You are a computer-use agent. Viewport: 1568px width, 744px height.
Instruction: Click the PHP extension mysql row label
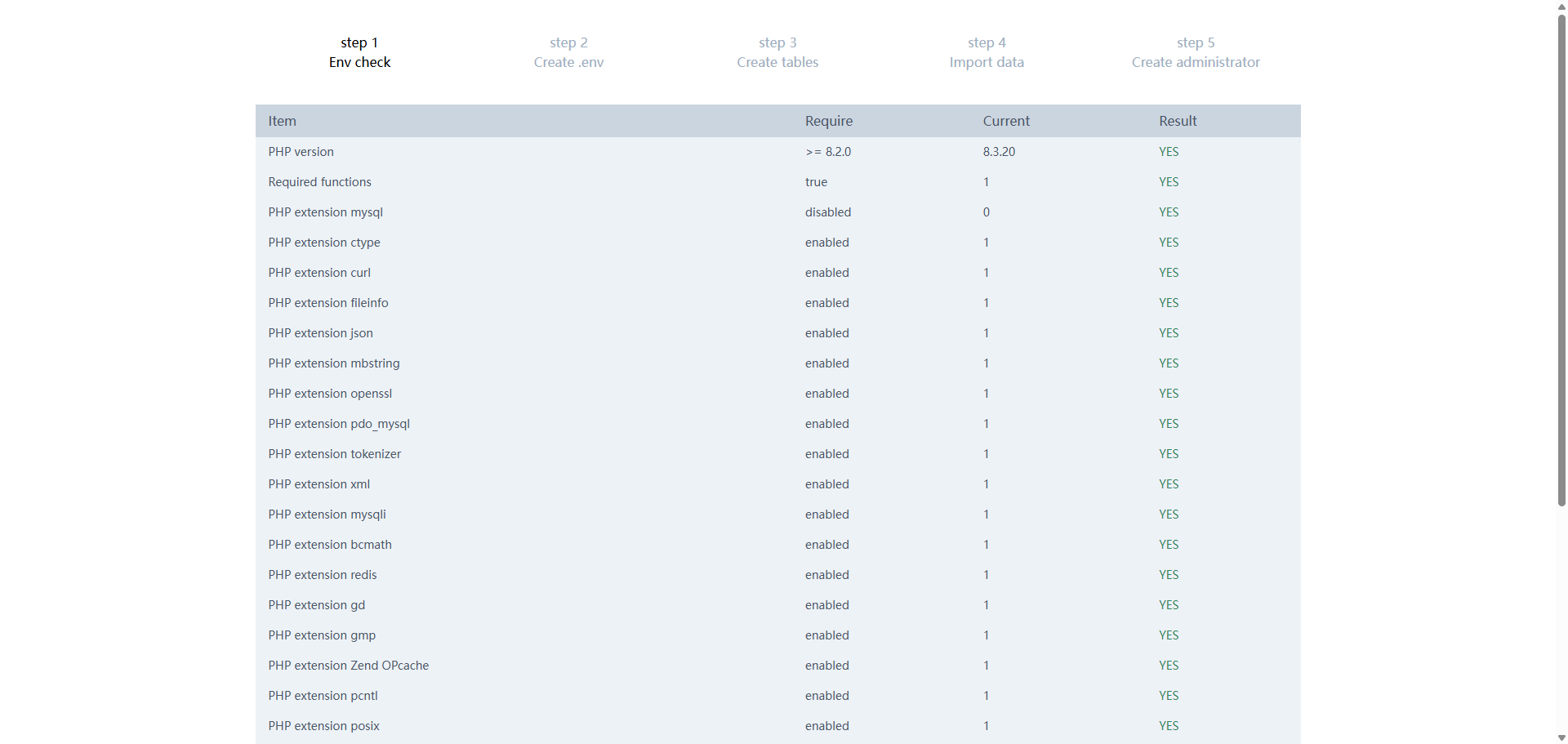pyautogui.click(x=325, y=212)
